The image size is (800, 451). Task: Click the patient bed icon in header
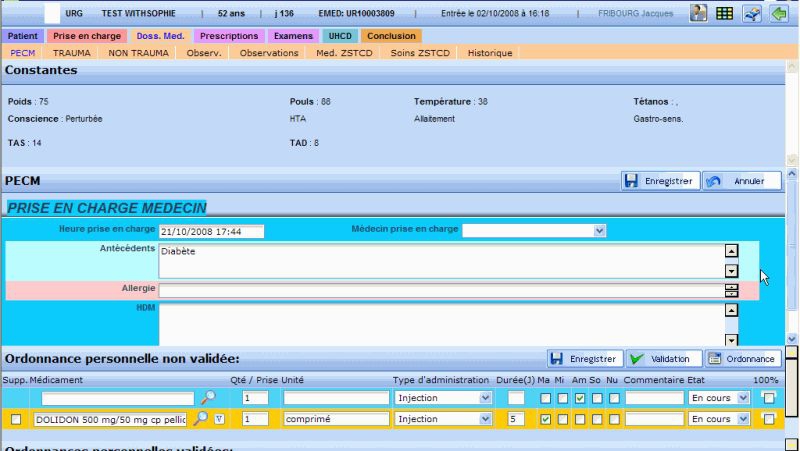tap(751, 13)
